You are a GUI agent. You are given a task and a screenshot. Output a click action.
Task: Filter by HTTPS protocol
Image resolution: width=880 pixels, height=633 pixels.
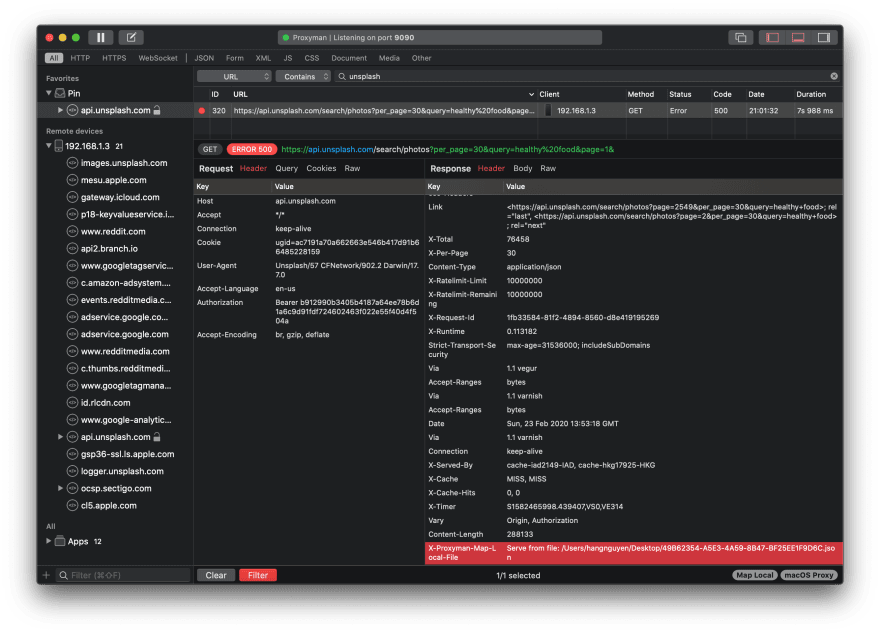(114, 58)
